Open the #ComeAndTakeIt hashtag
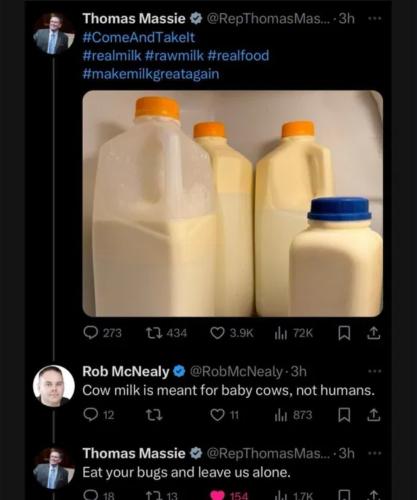 coord(139,37)
